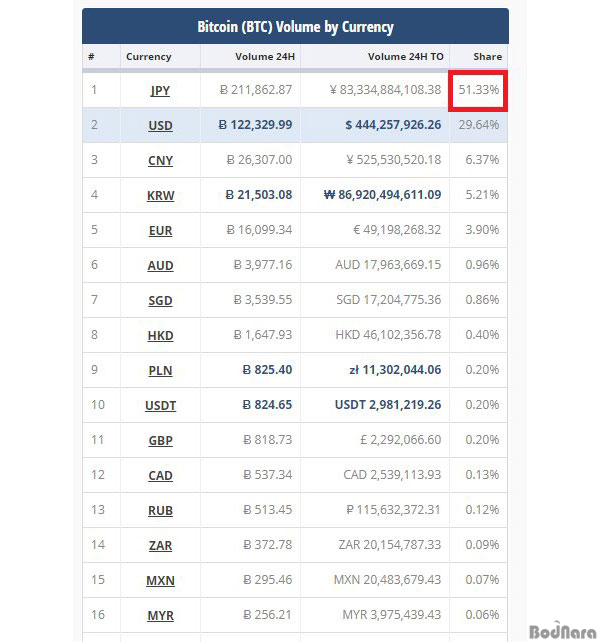Open the CNY currency link
Screen dimensions: 600x642
click(x=160, y=160)
